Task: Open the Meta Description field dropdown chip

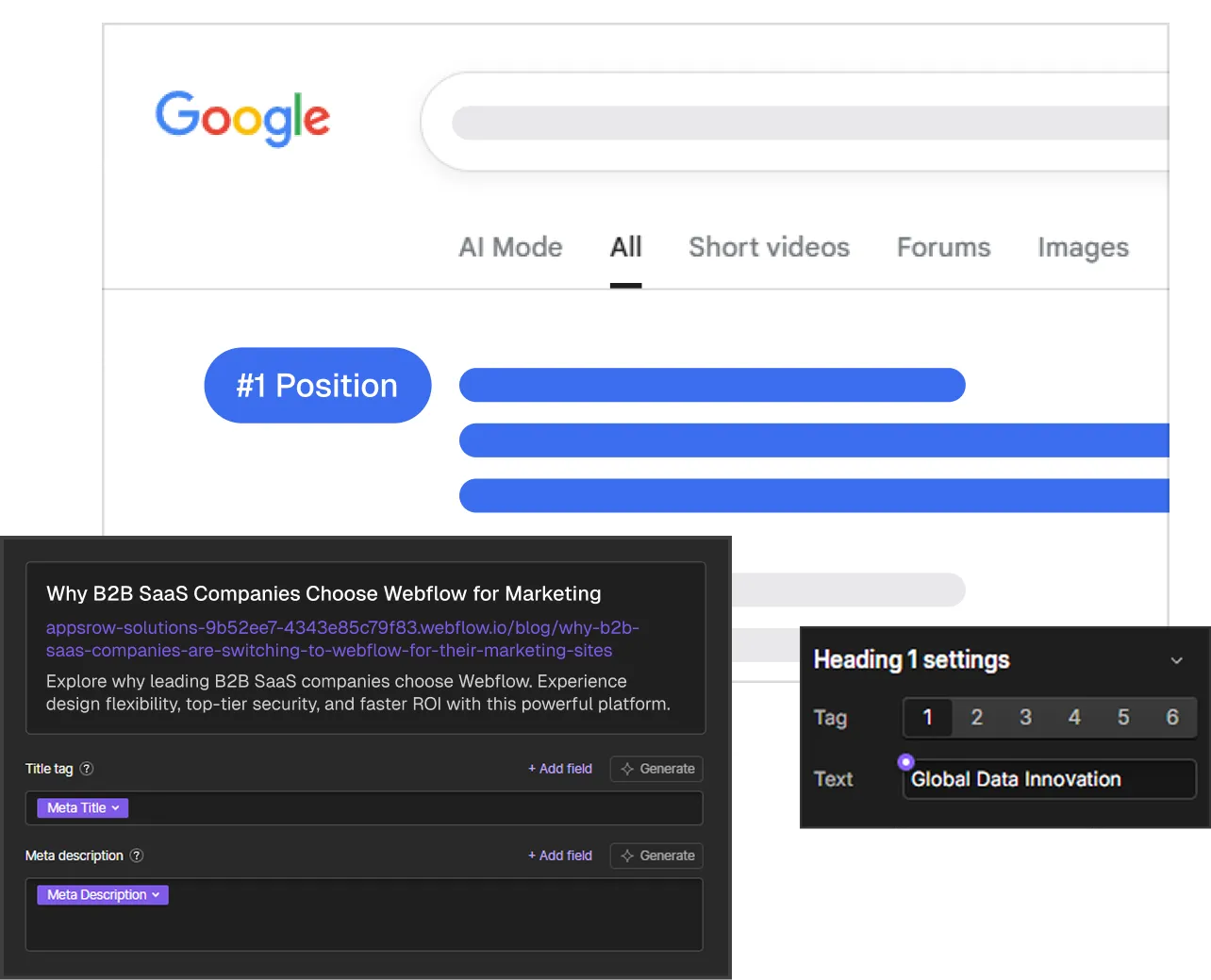Action: [x=103, y=894]
